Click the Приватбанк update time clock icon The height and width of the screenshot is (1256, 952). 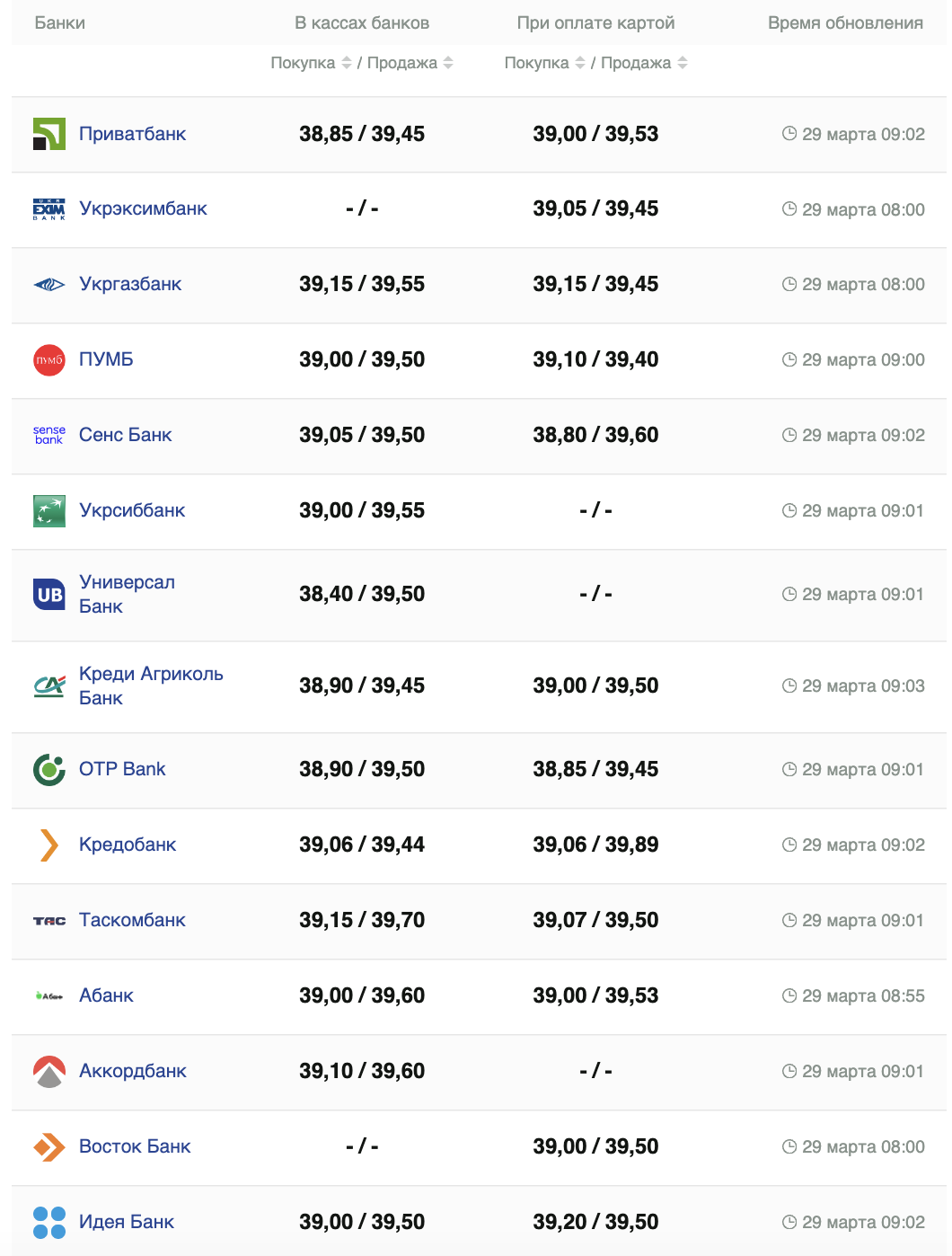(x=789, y=134)
